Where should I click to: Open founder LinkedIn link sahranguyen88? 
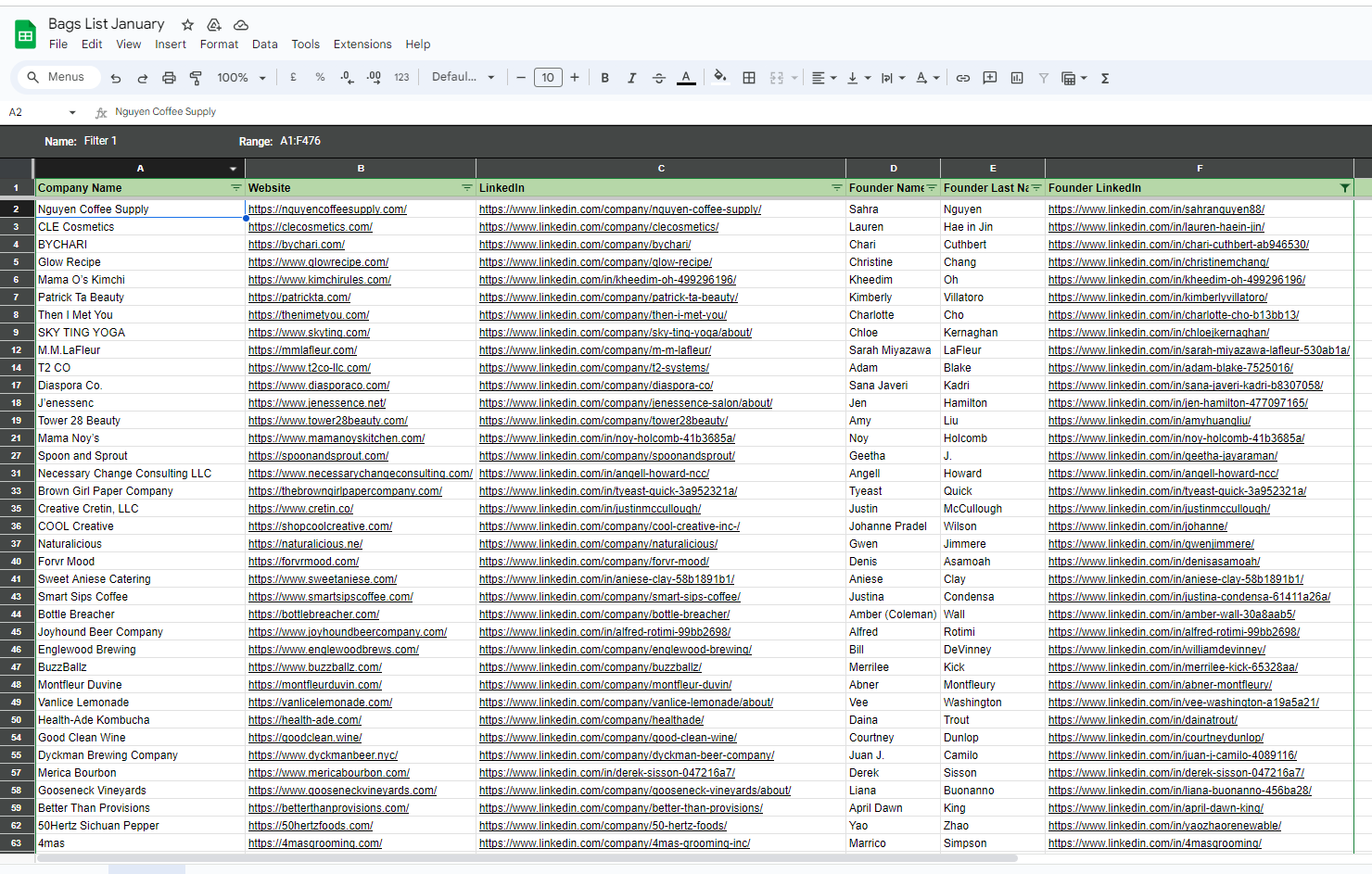point(1156,209)
